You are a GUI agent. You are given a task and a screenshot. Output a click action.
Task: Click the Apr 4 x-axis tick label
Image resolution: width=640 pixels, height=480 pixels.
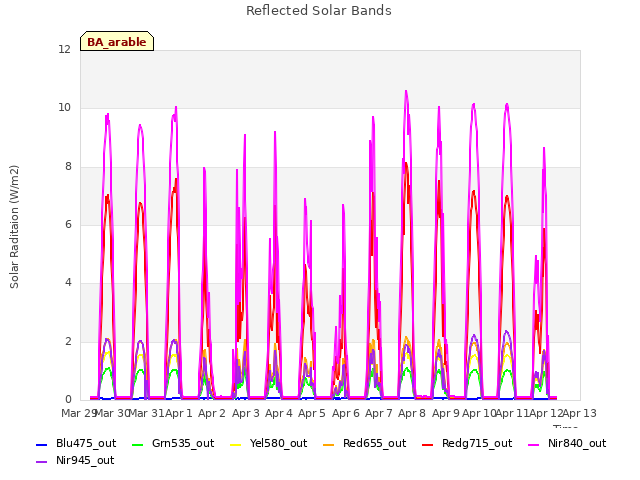[x=279, y=413]
